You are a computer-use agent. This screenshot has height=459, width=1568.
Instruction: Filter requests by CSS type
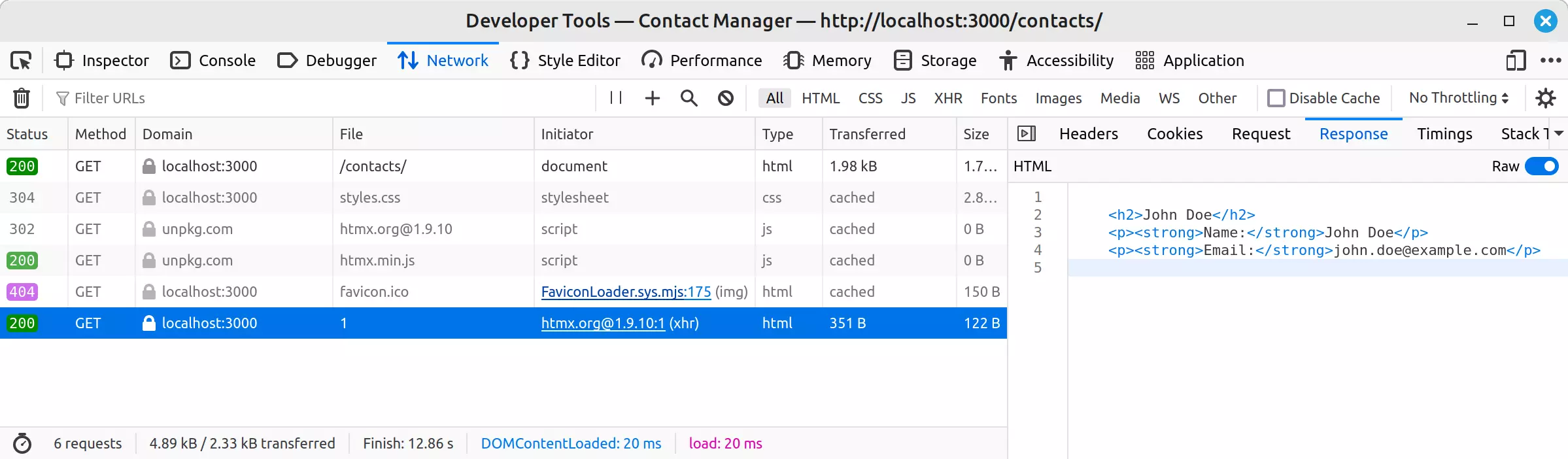pyautogui.click(x=870, y=98)
